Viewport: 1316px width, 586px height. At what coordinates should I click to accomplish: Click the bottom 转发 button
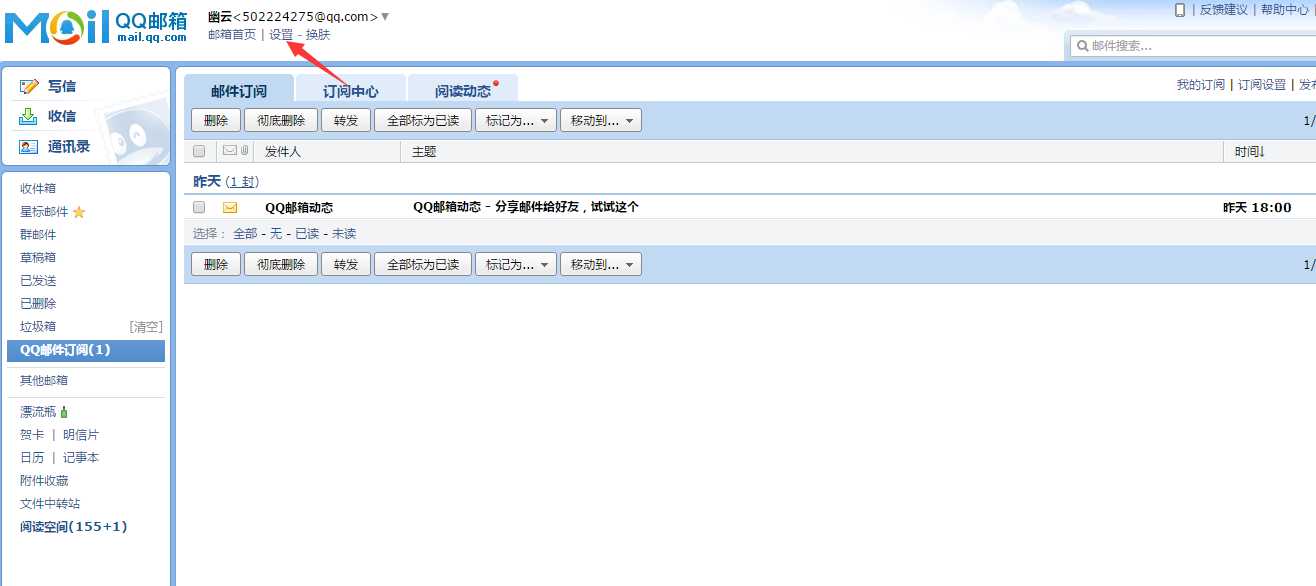[346, 265]
